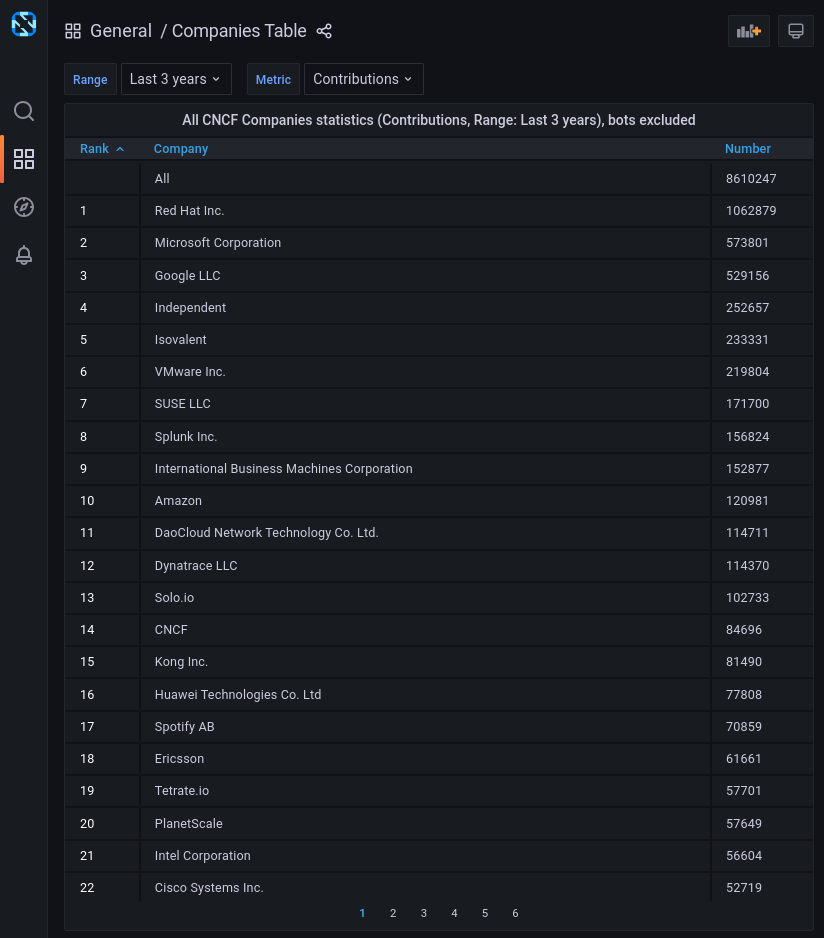Select the value 573801
Image resolution: width=824 pixels, height=938 pixels.
[x=747, y=243]
